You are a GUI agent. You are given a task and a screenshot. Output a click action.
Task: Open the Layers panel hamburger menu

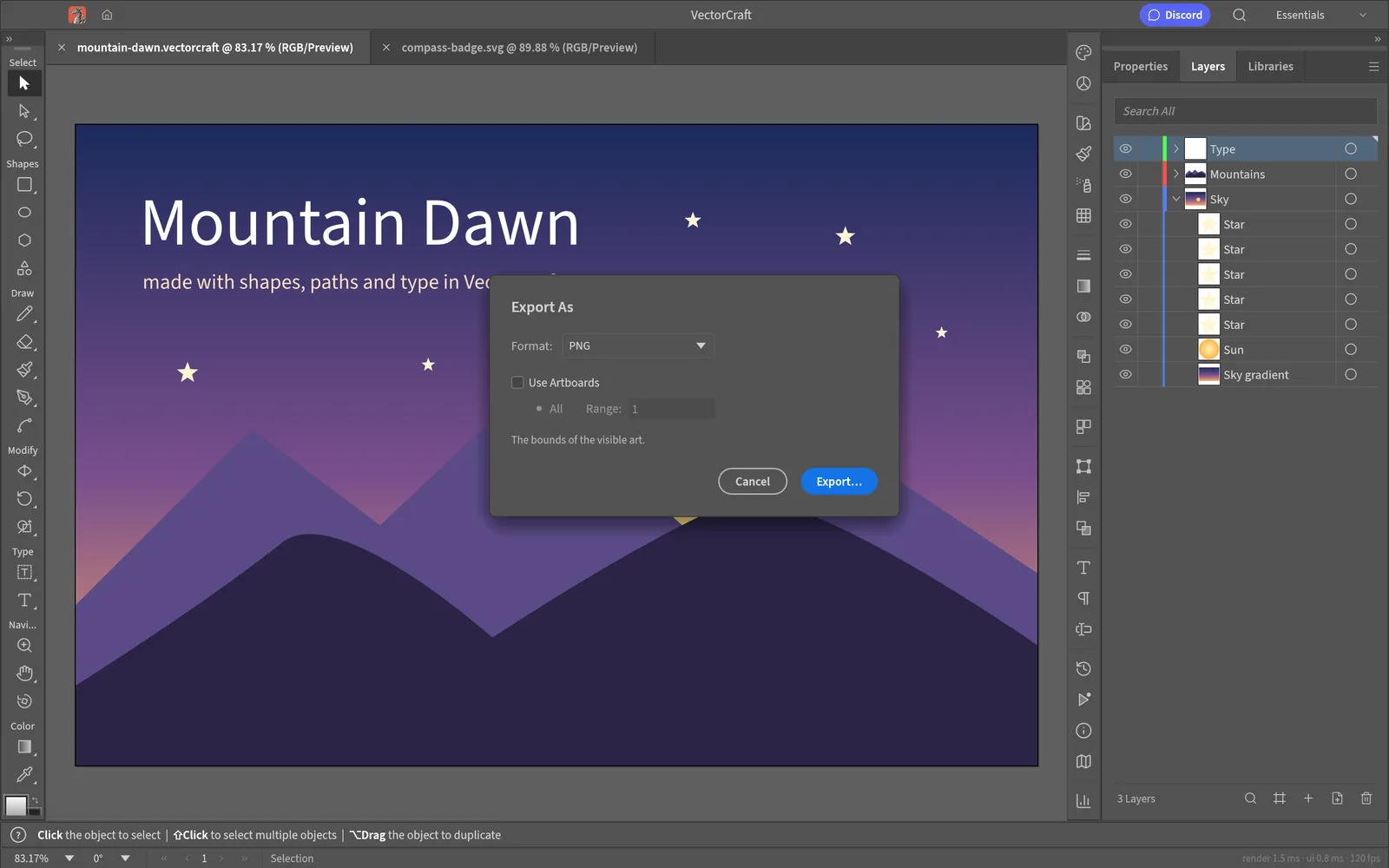[1373, 67]
